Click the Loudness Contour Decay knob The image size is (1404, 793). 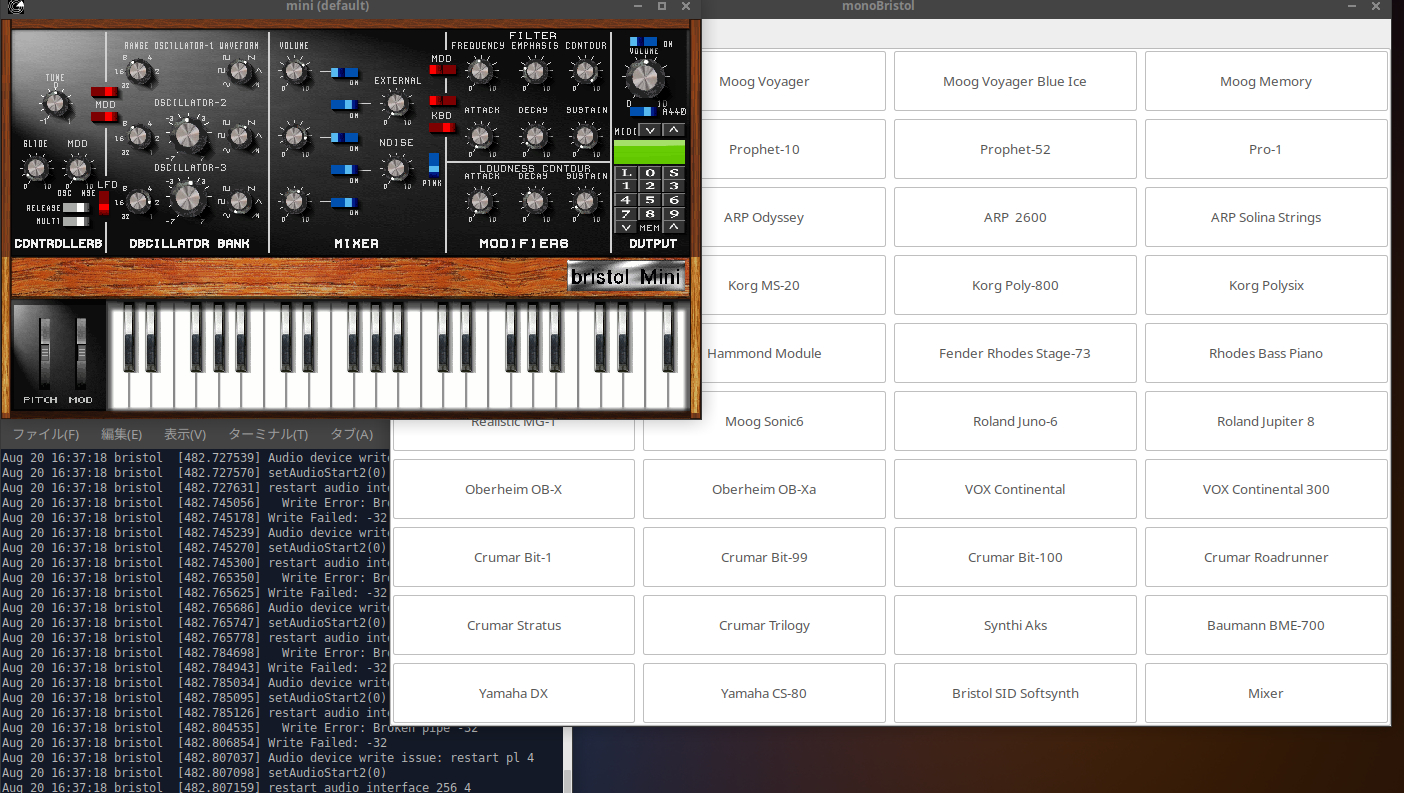tap(534, 202)
